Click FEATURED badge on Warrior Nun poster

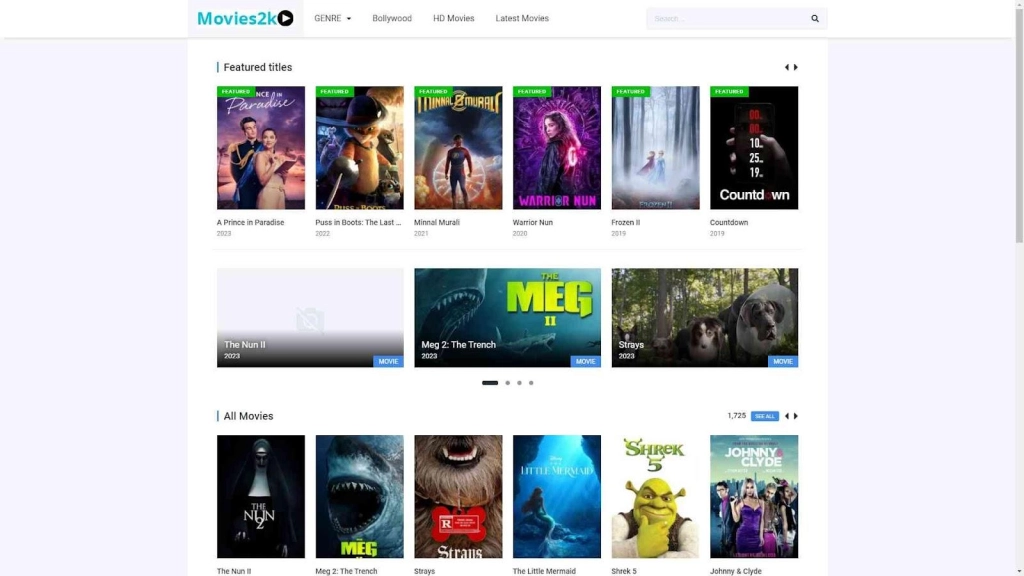(x=531, y=92)
